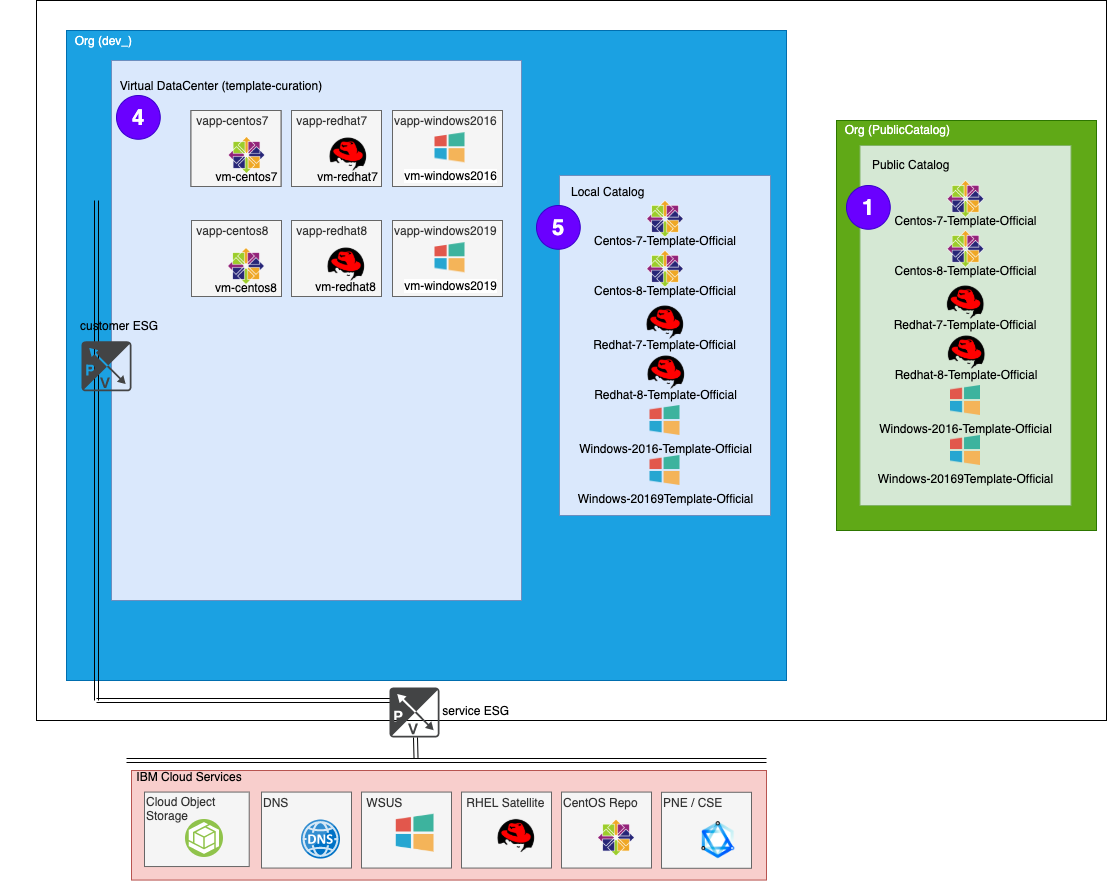Viewport: 1108px width, 882px height.
Task: Click the customer ESG router icon
Action: point(106,366)
